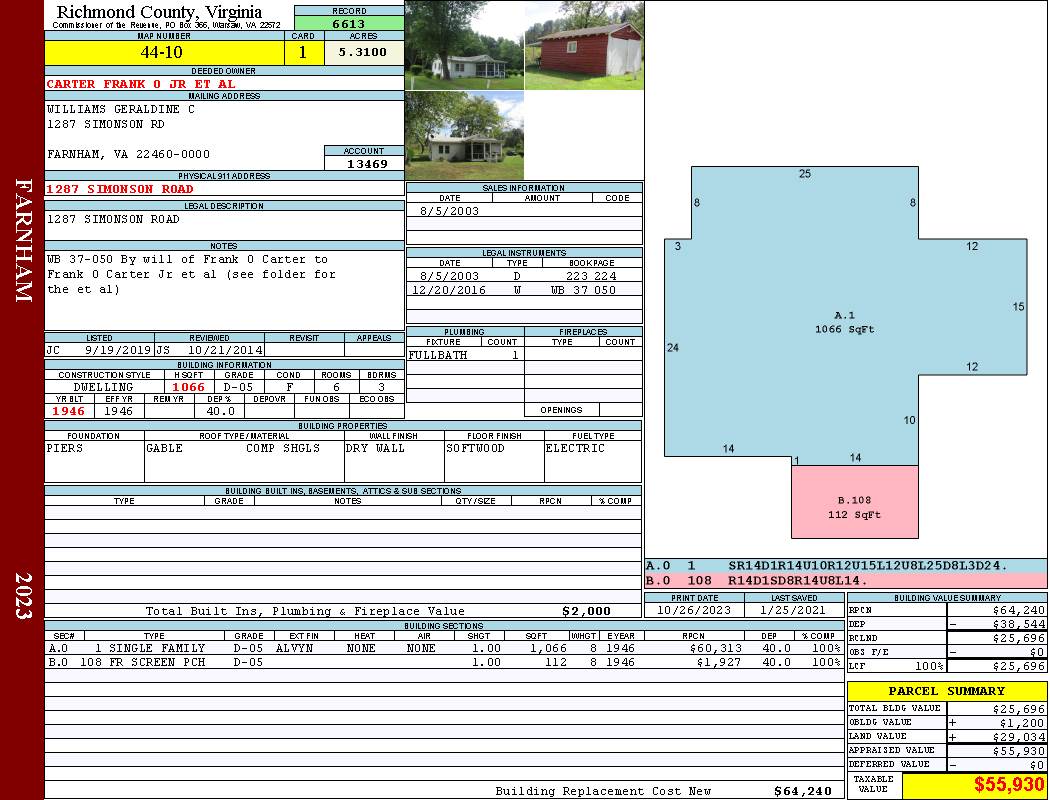Select the B.0 FR SCREEN PCH section row
This screenshot has height=800, width=1050.
click(442, 662)
